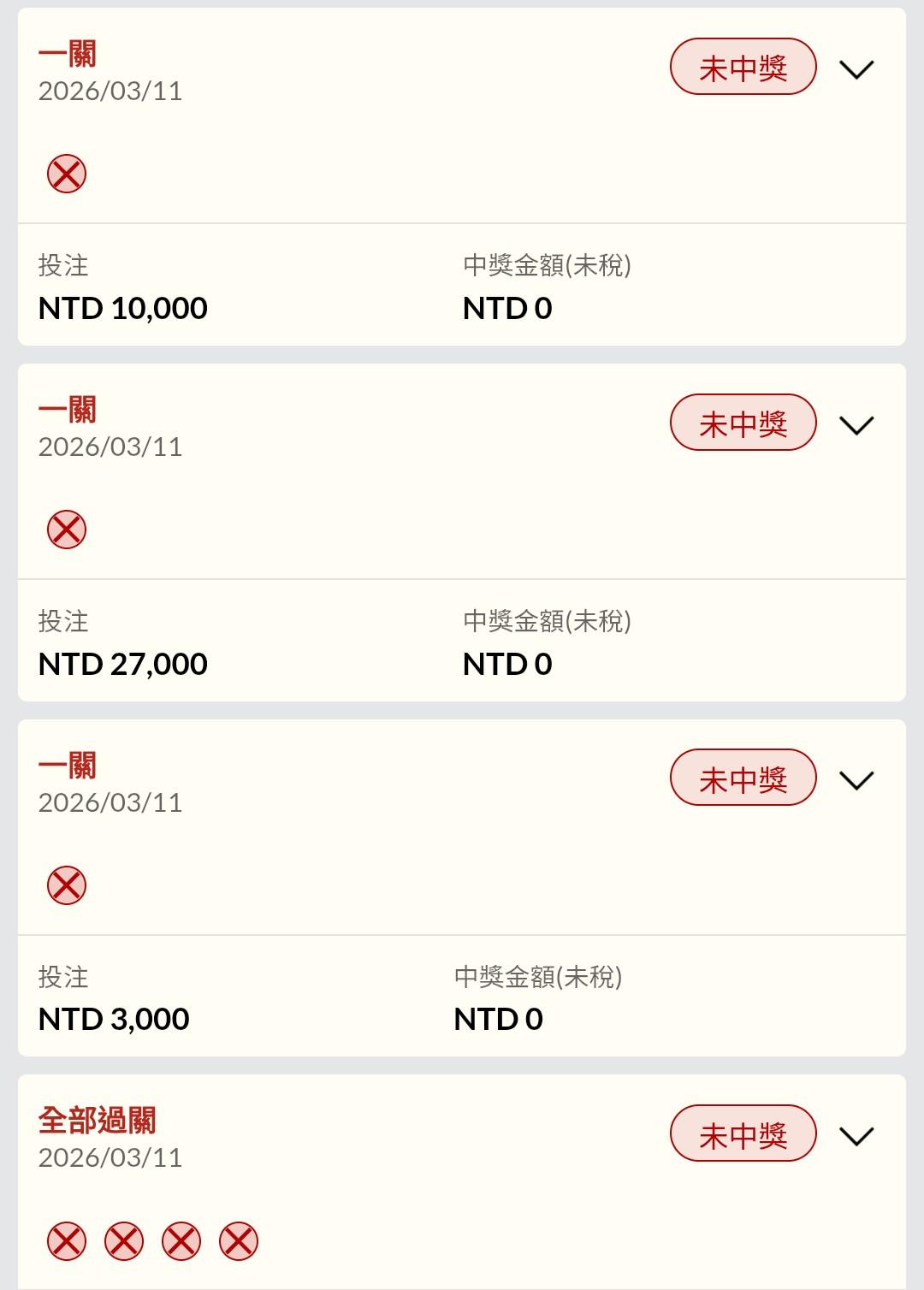Image resolution: width=924 pixels, height=1290 pixels.
Task: Tap the 未中獎 badge on the NTD 10,000 bet
Action: click(743, 68)
